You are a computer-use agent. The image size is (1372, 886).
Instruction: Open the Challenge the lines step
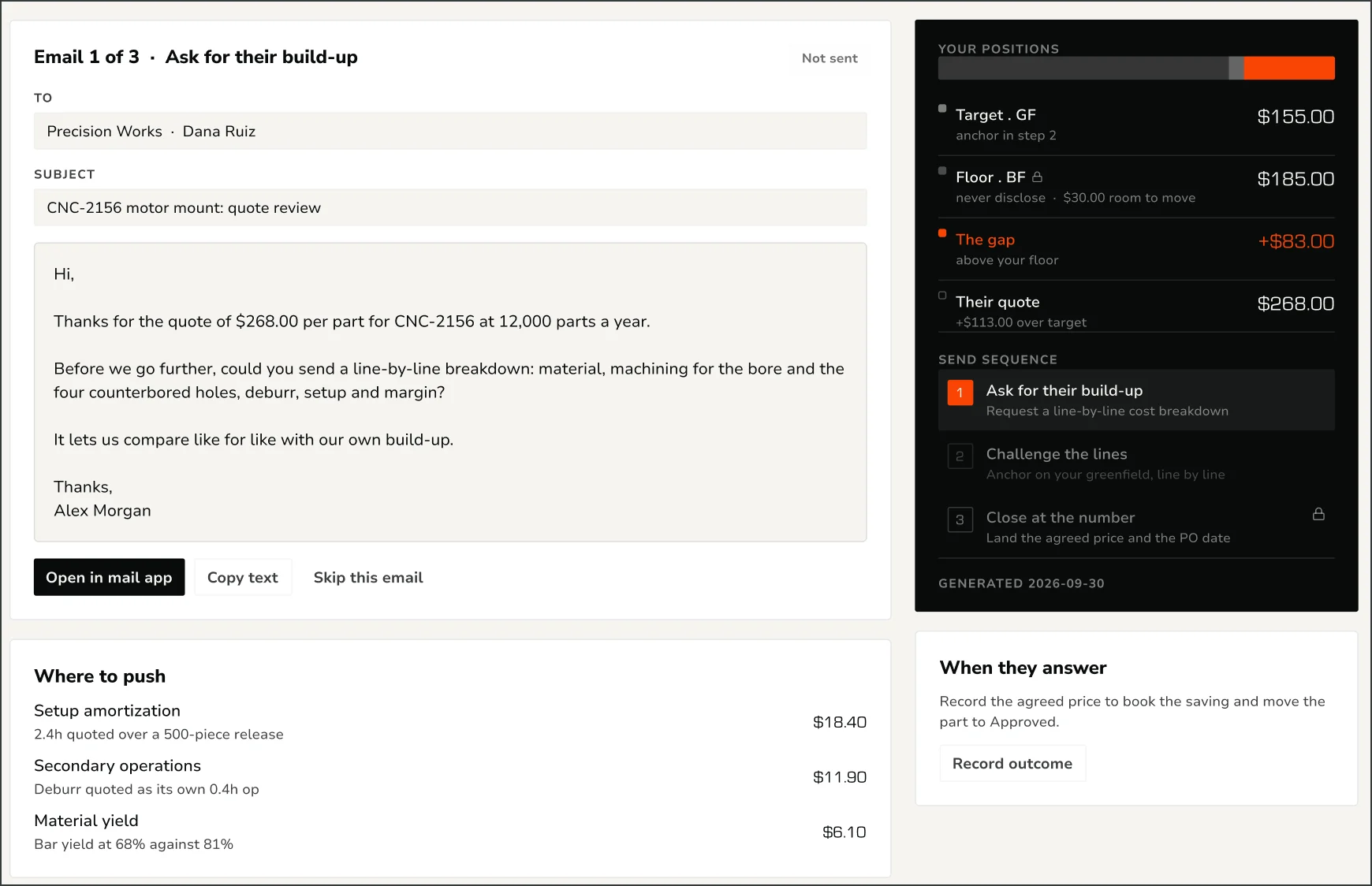[1136, 463]
